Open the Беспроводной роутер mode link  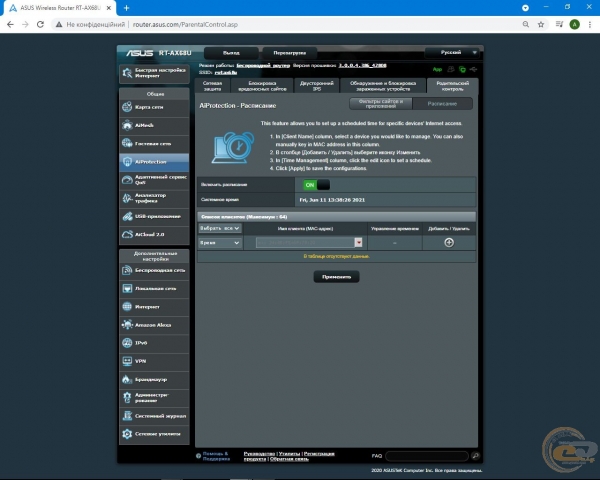click(x=263, y=65)
